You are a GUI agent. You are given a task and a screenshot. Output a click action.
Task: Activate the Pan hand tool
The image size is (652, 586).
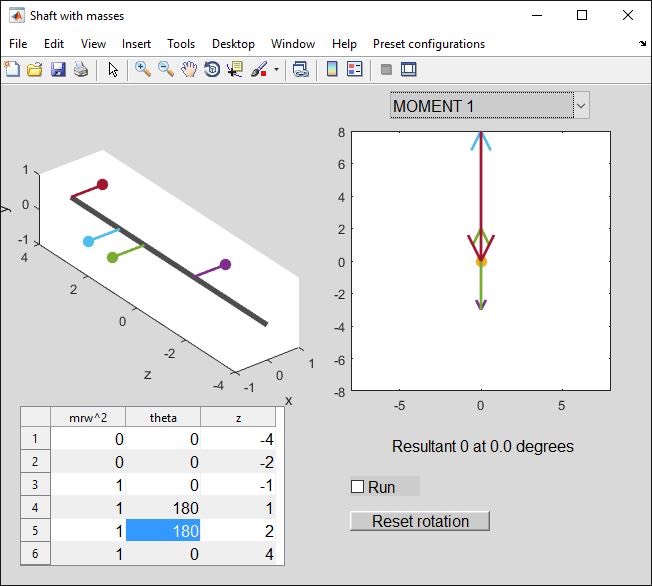coord(188,70)
